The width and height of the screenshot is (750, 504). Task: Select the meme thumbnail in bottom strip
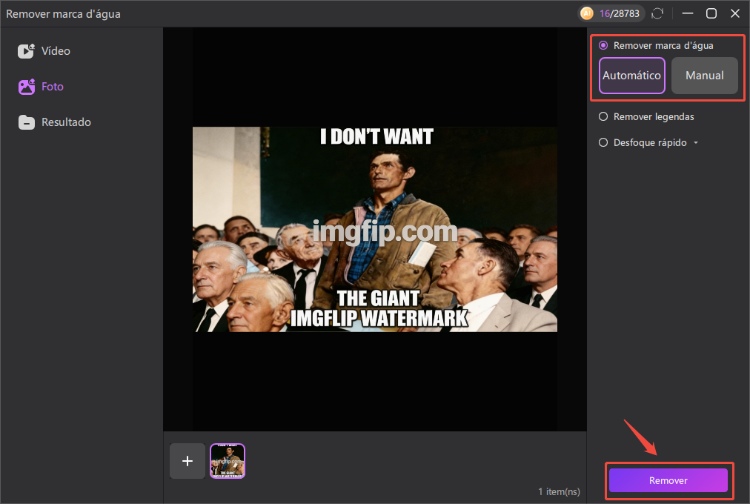click(x=227, y=461)
